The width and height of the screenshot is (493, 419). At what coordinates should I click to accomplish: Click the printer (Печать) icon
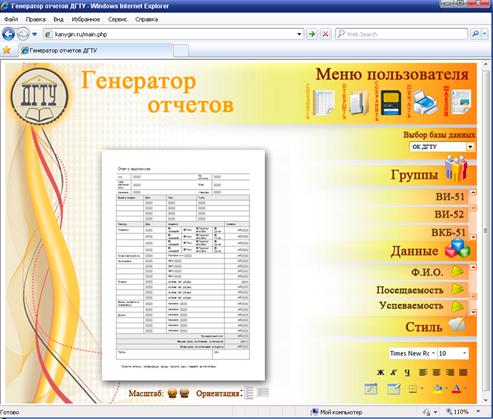pyautogui.click(x=425, y=103)
